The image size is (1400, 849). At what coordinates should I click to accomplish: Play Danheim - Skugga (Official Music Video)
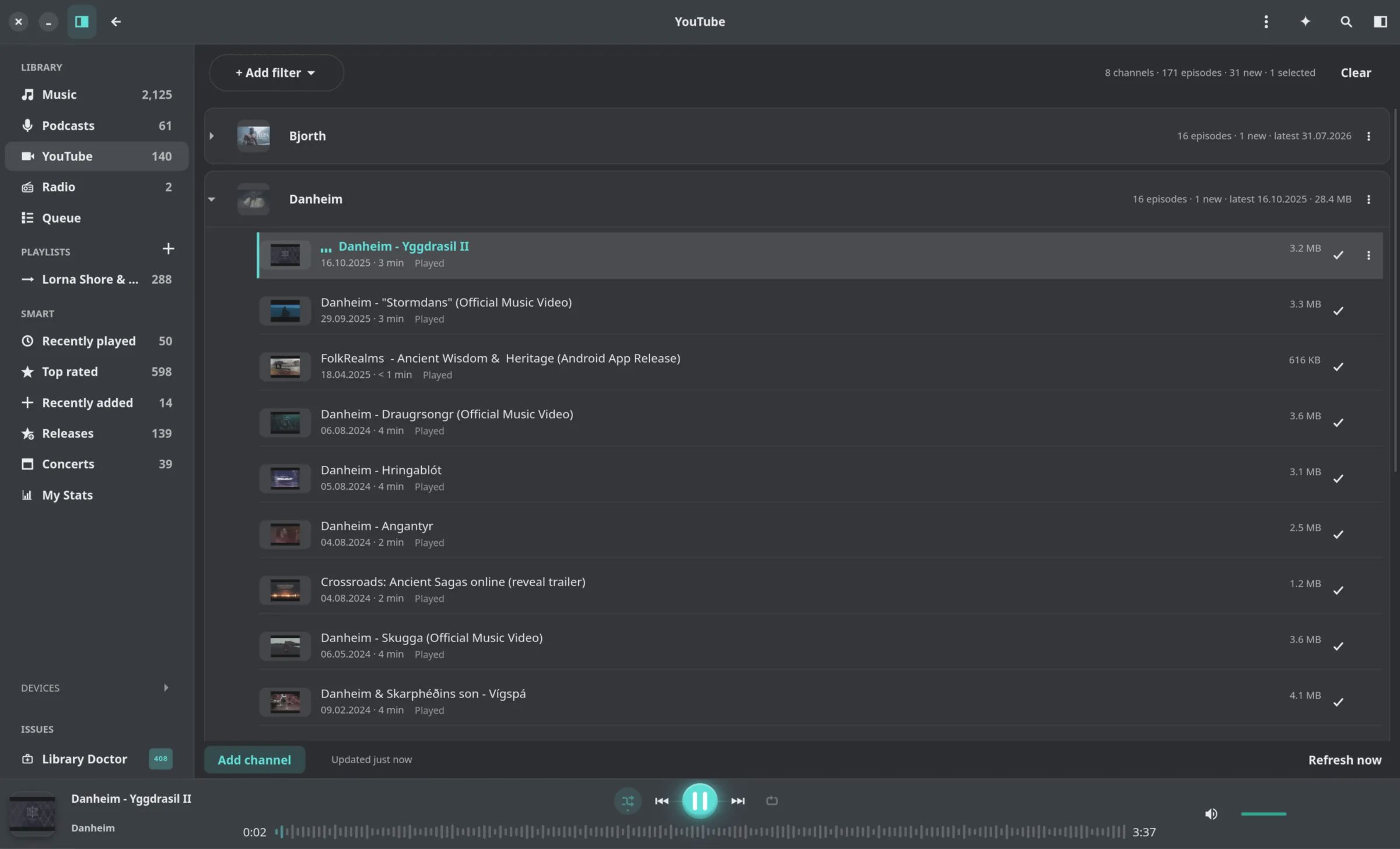click(x=820, y=645)
